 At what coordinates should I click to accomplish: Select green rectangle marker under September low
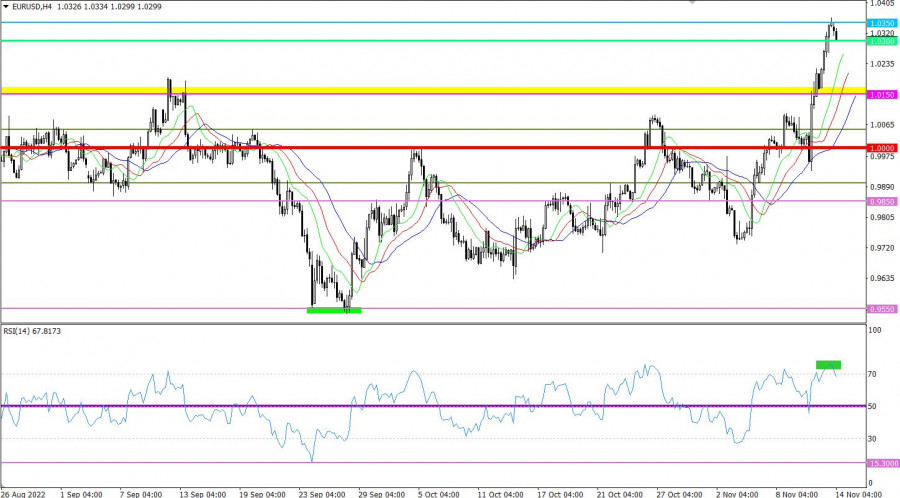coord(333,311)
